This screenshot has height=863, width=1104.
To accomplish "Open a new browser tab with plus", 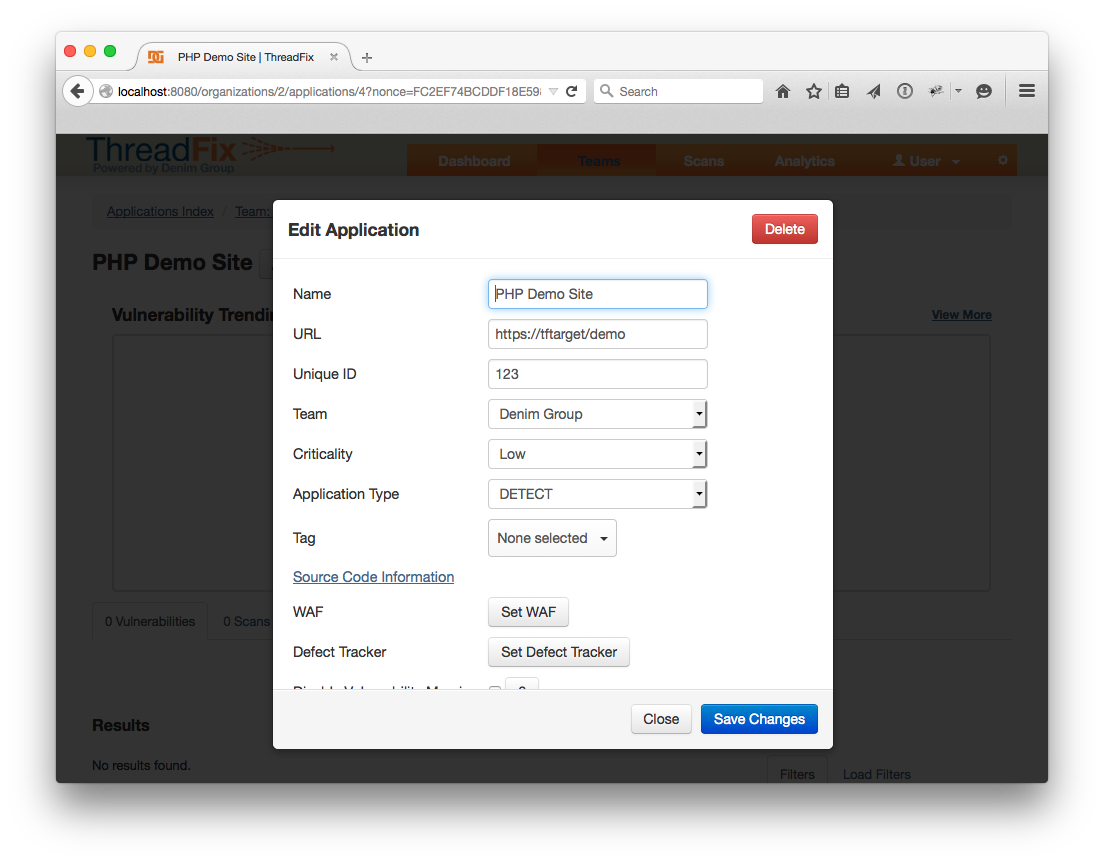I will pos(367,58).
